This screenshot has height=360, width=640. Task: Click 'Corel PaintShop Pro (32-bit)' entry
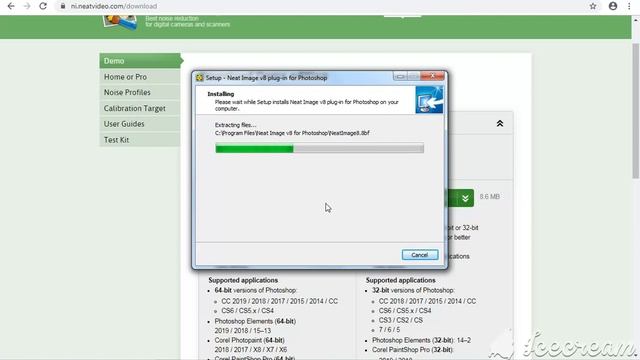[x=413, y=350]
